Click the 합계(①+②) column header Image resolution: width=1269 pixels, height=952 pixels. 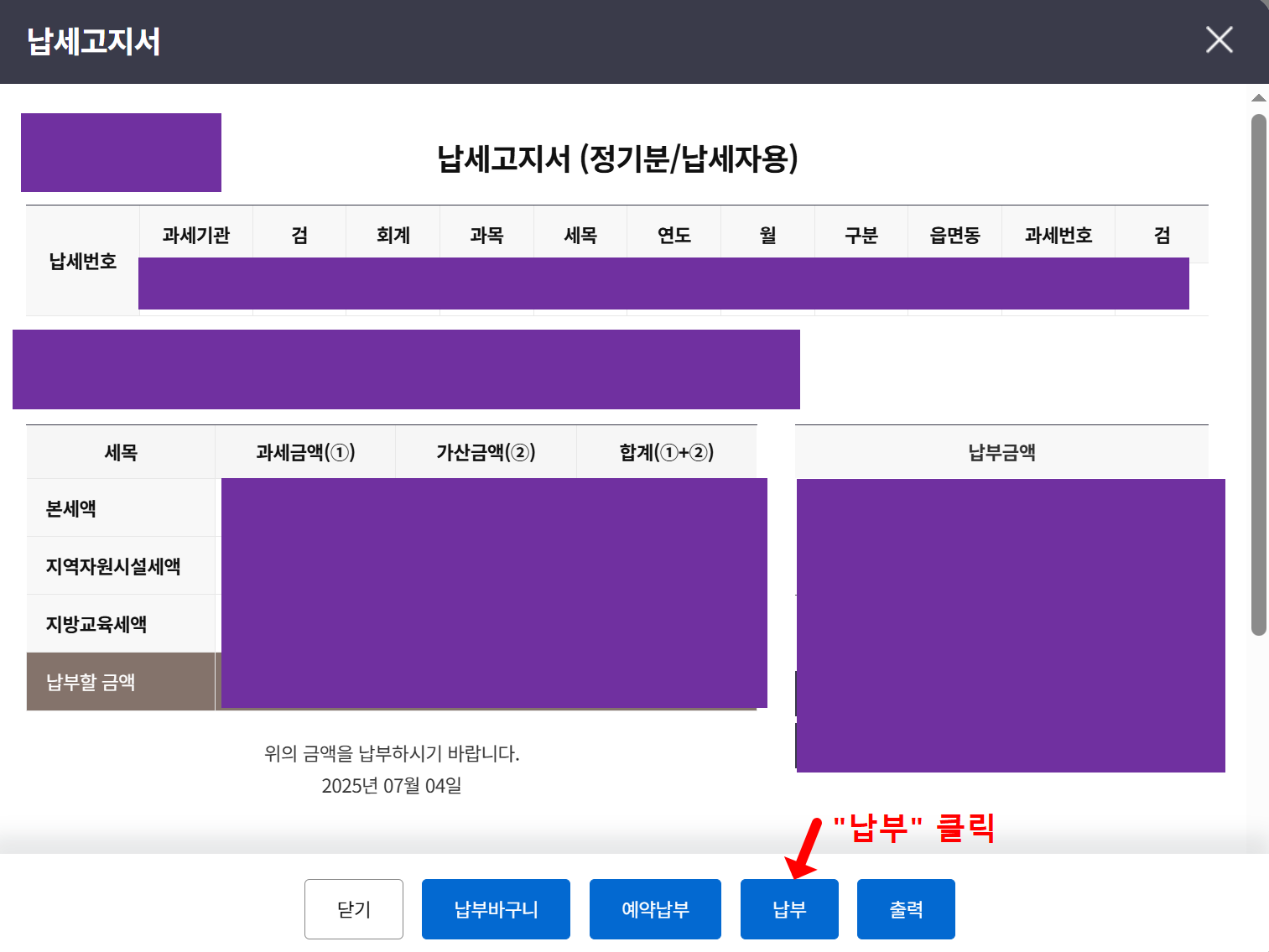pyautogui.click(x=667, y=451)
